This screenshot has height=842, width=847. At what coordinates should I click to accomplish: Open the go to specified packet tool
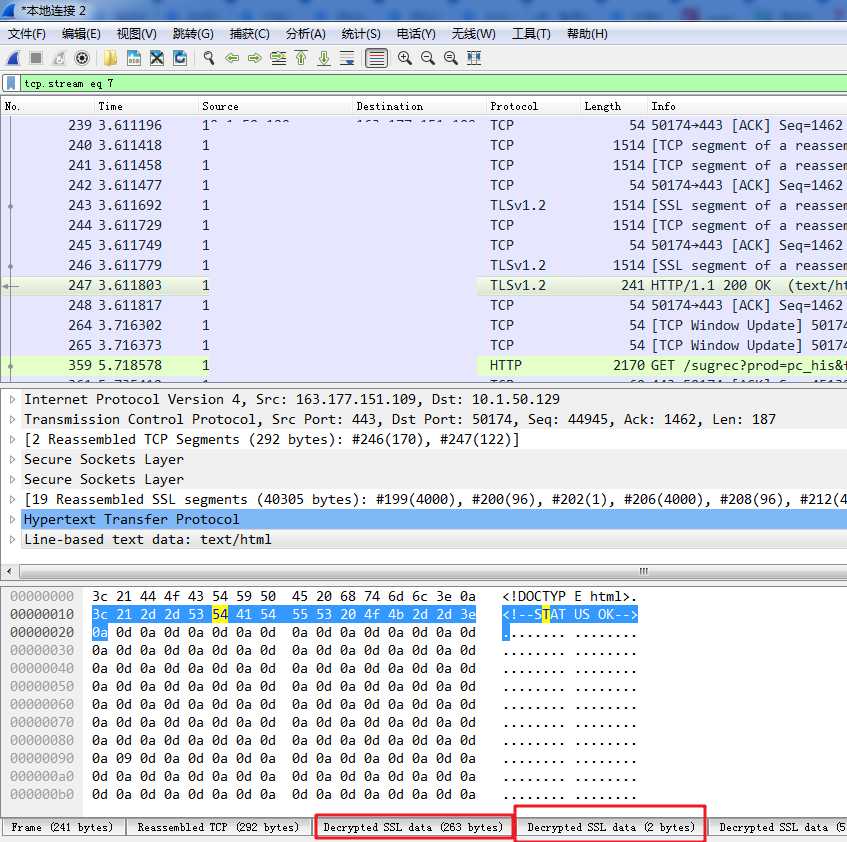(x=278, y=58)
